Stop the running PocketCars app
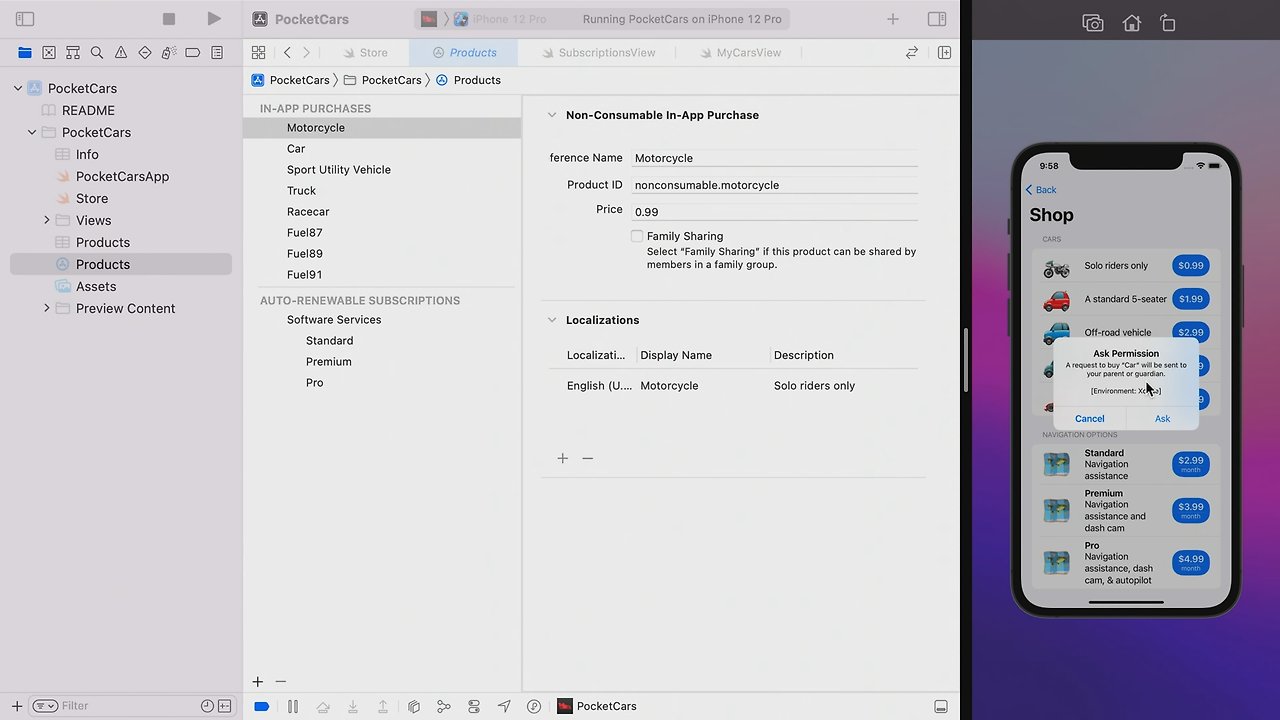The height and width of the screenshot is (720, 1280). [169, 19]
